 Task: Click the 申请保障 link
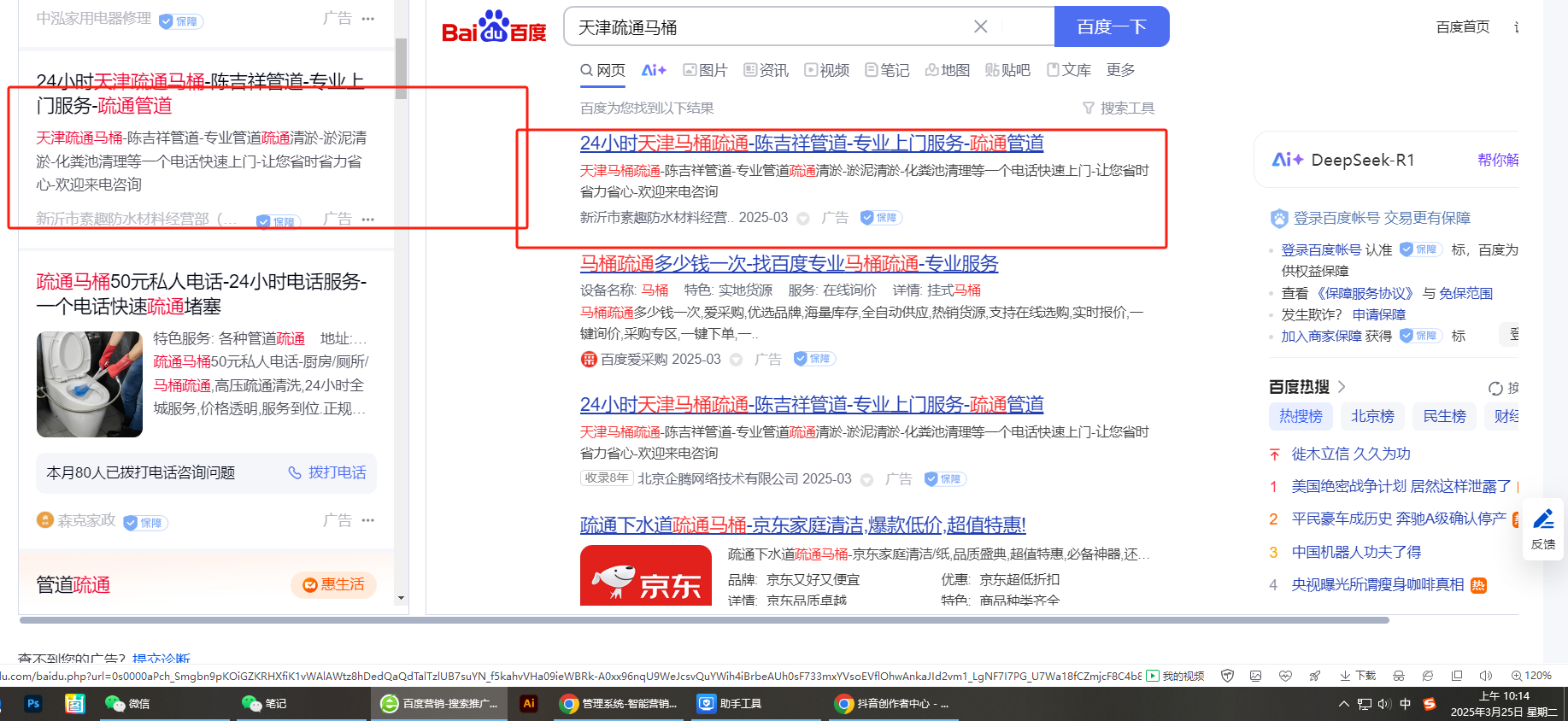coord(1379,315)
